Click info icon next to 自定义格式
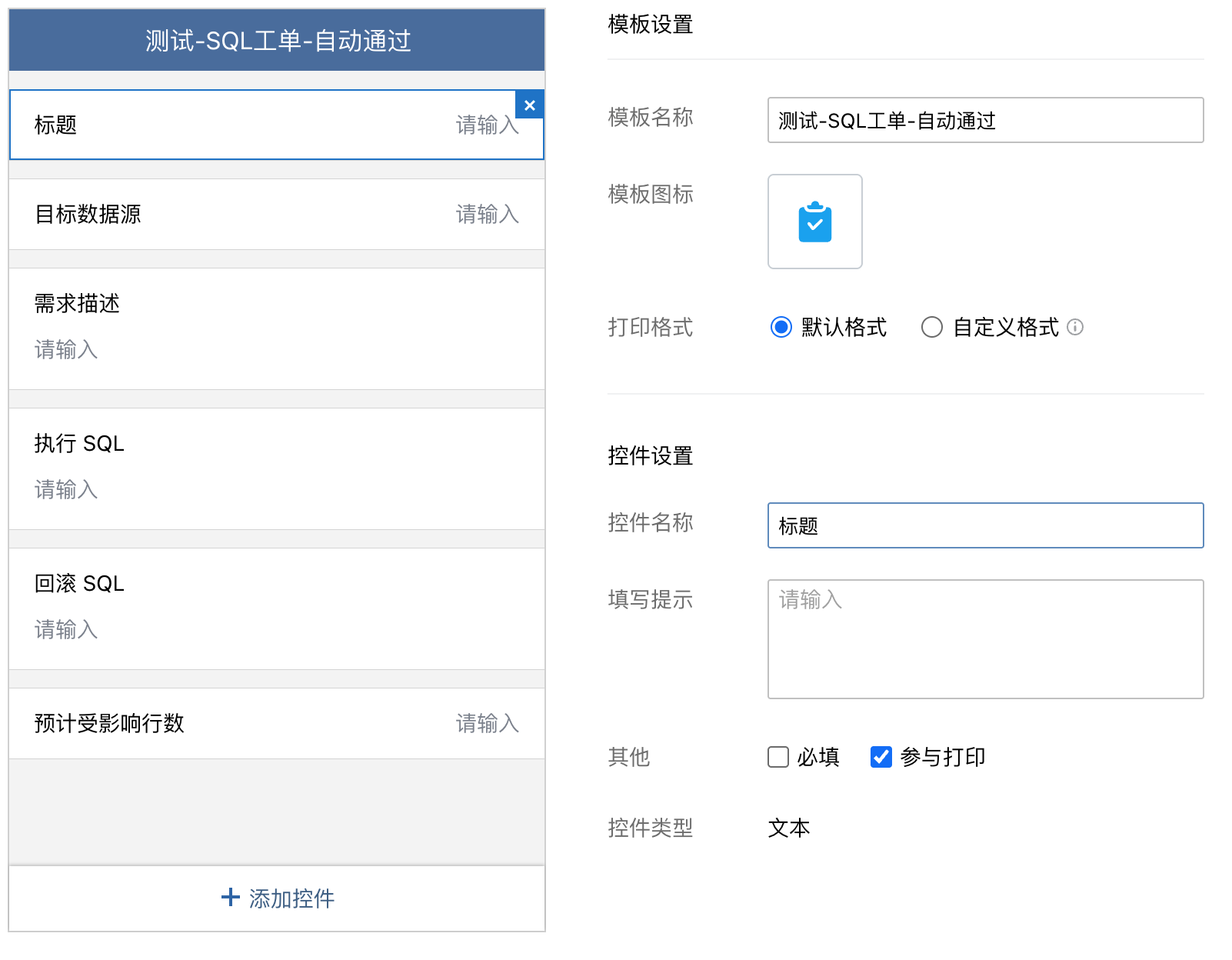 pos(1076,327)
